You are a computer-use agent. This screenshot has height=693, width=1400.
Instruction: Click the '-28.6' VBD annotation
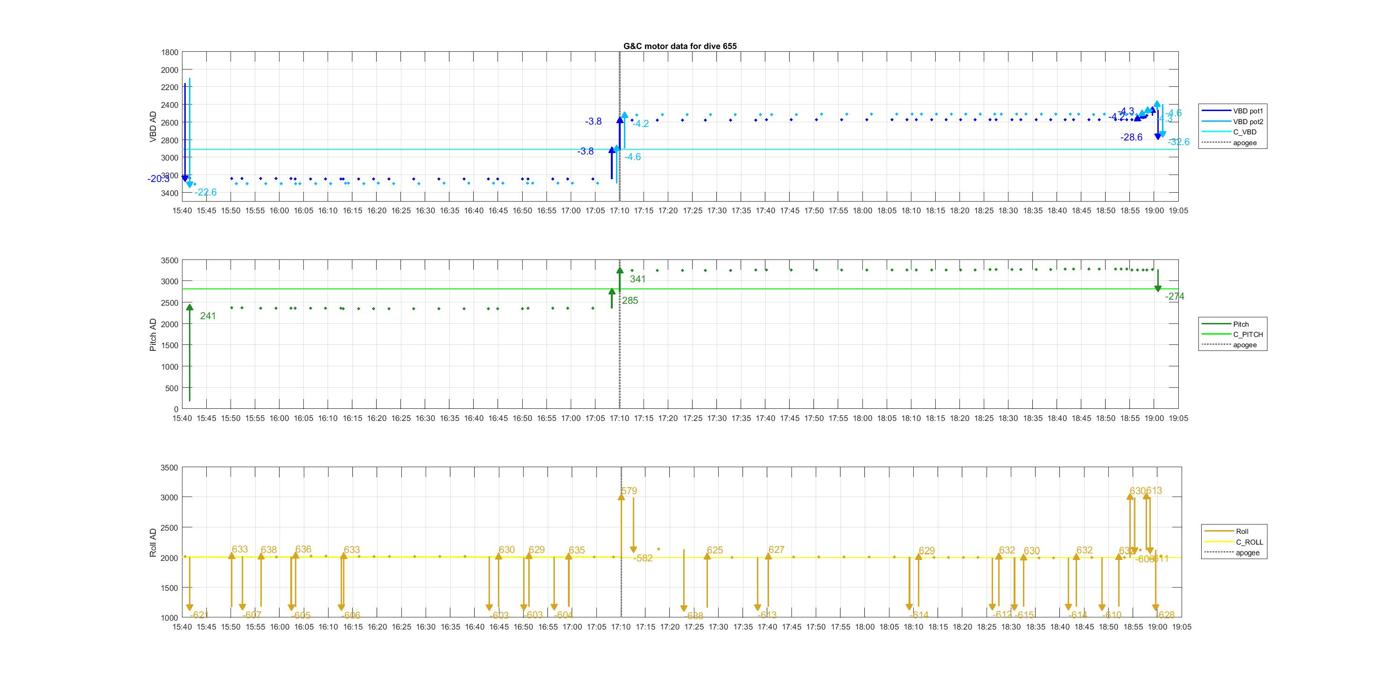click(1131, 137)
